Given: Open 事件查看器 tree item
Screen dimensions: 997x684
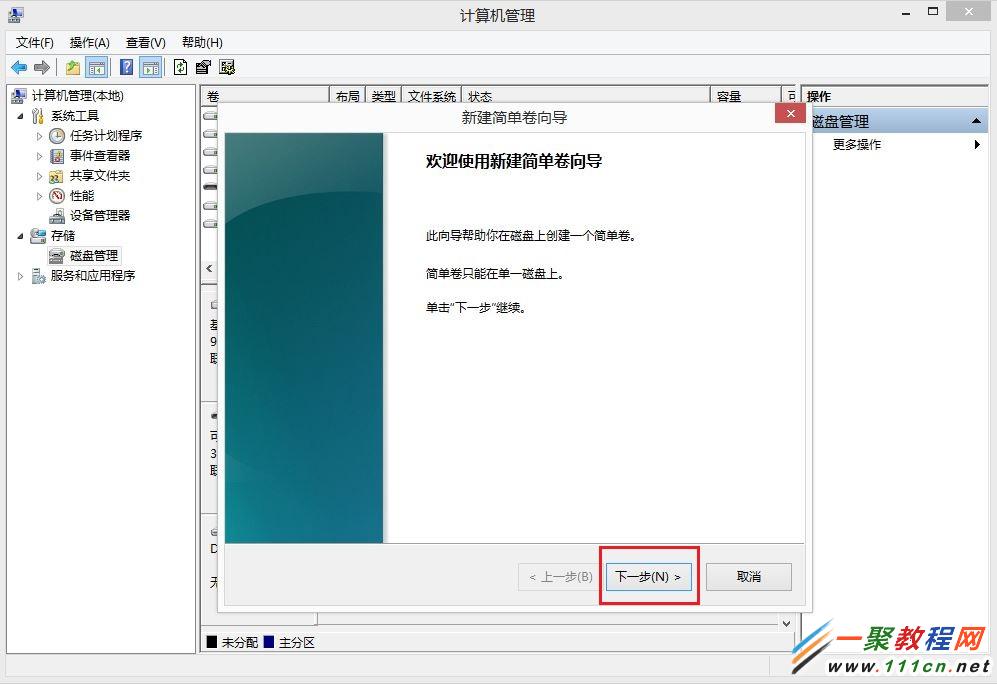Looking at the screenshot, I should click(x=100, y=156).
